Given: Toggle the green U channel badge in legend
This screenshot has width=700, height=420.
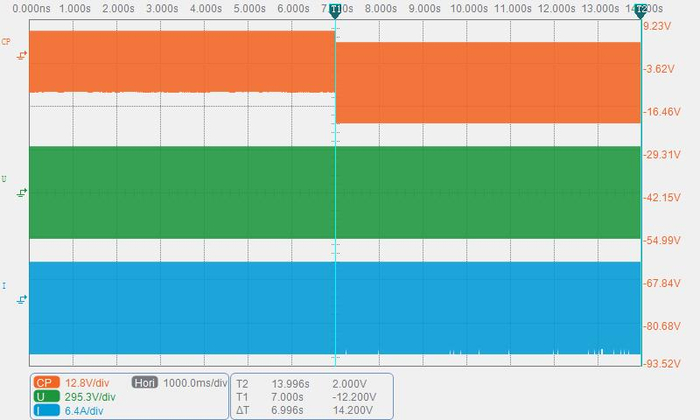Looking at the screenshot, I should [46, 397].
